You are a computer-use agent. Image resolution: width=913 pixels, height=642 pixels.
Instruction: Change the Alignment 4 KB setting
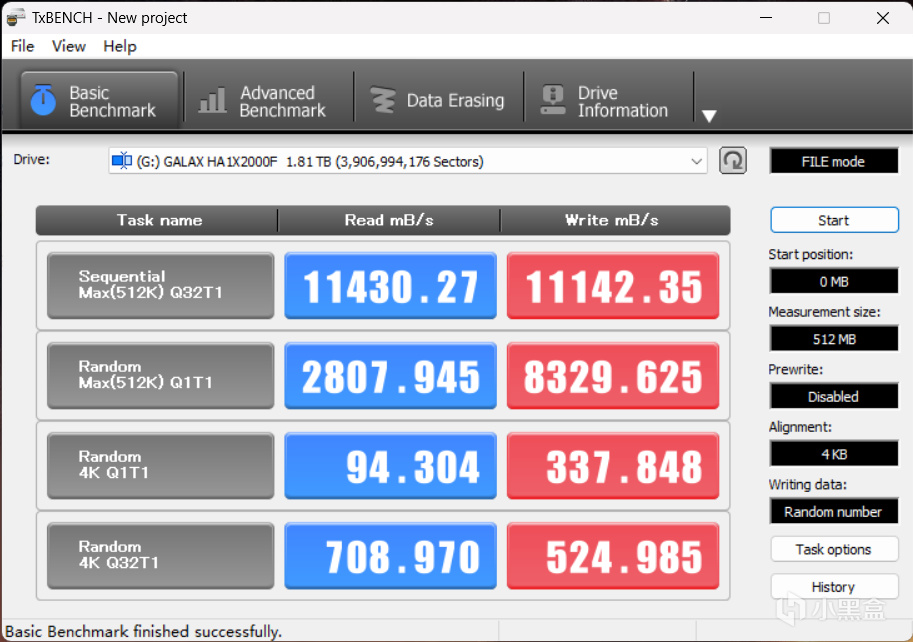(x=833, y=454)
